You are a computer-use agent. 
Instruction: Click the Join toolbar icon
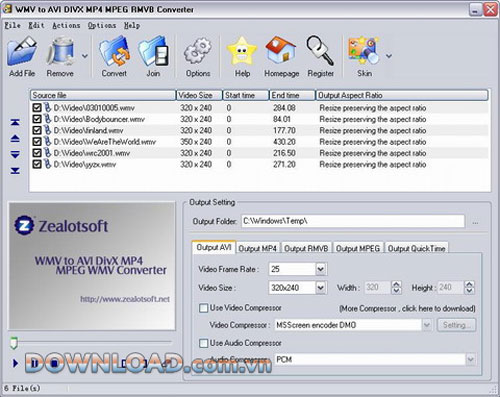(153, 51)
